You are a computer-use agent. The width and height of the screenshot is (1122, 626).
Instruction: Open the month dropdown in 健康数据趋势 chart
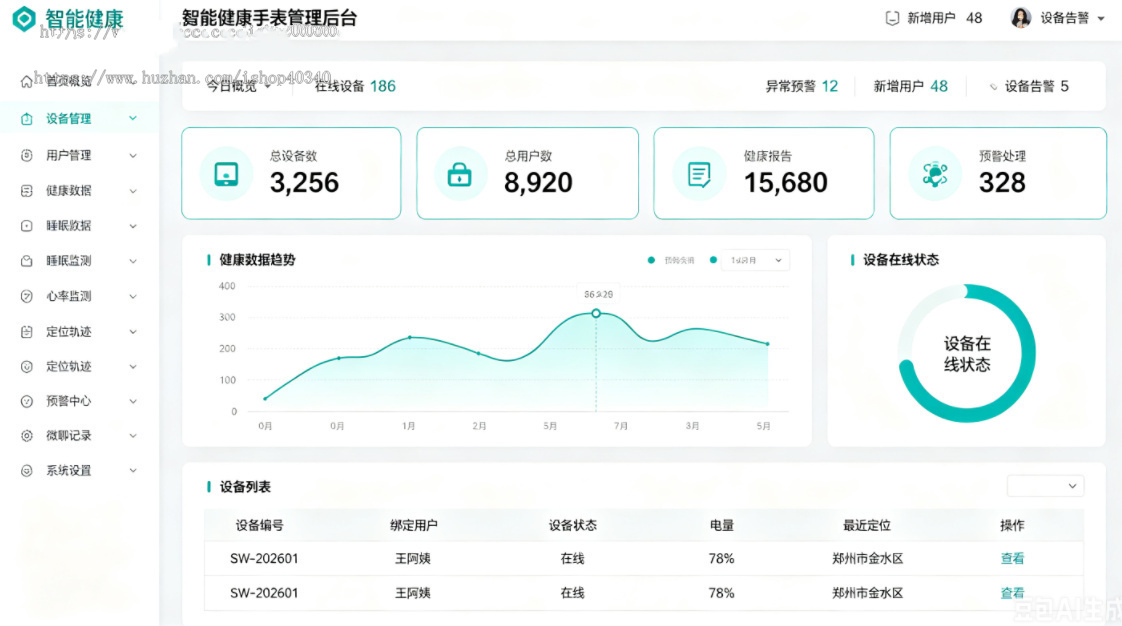(x=756, y=260)
